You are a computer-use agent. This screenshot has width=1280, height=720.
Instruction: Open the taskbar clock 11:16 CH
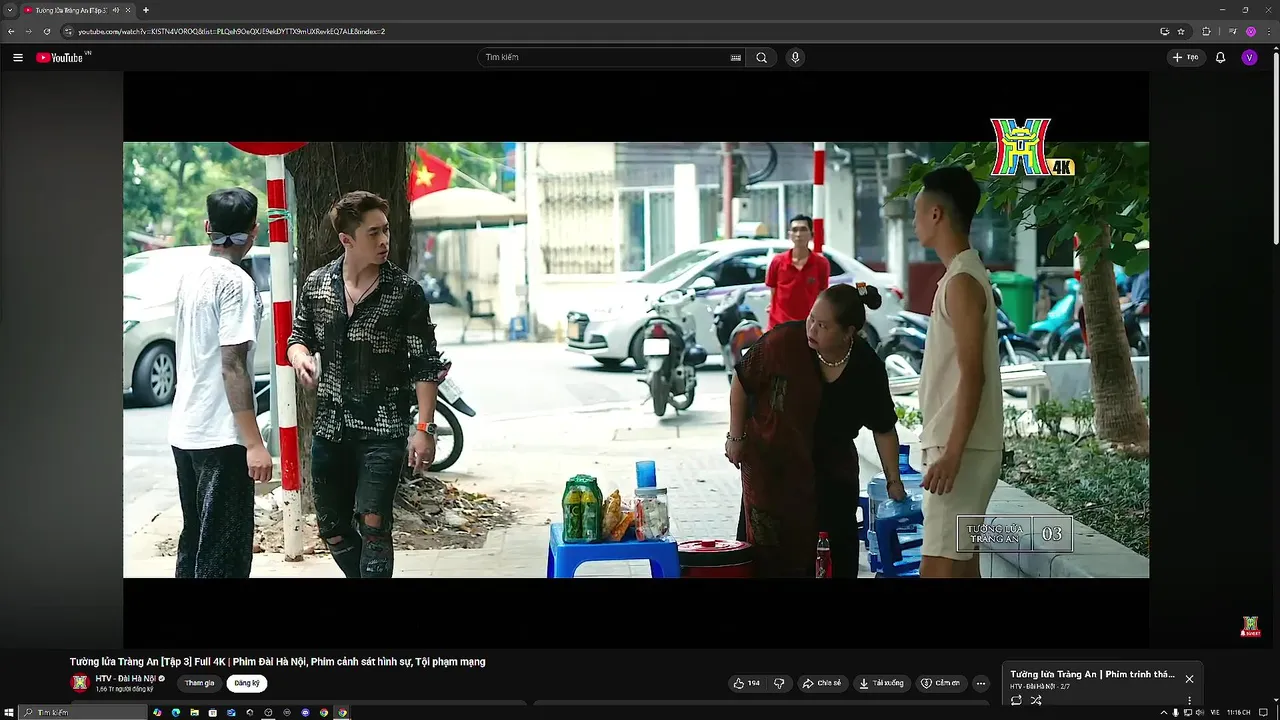click(1238, 712)
